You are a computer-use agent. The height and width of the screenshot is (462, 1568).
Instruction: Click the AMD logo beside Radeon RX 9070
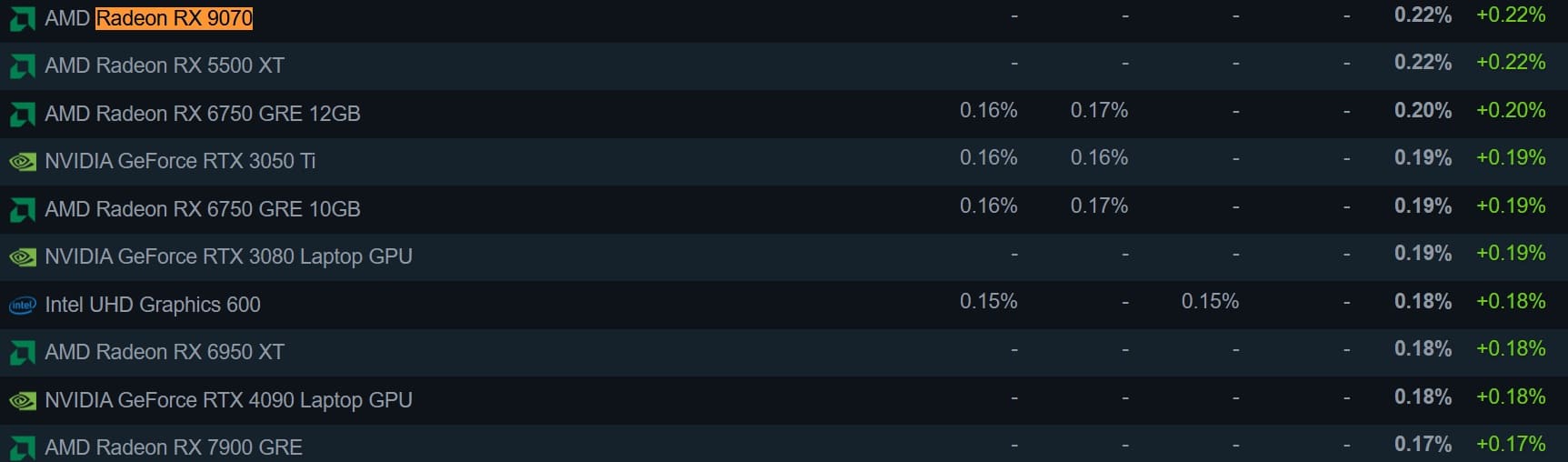[22, 19]
